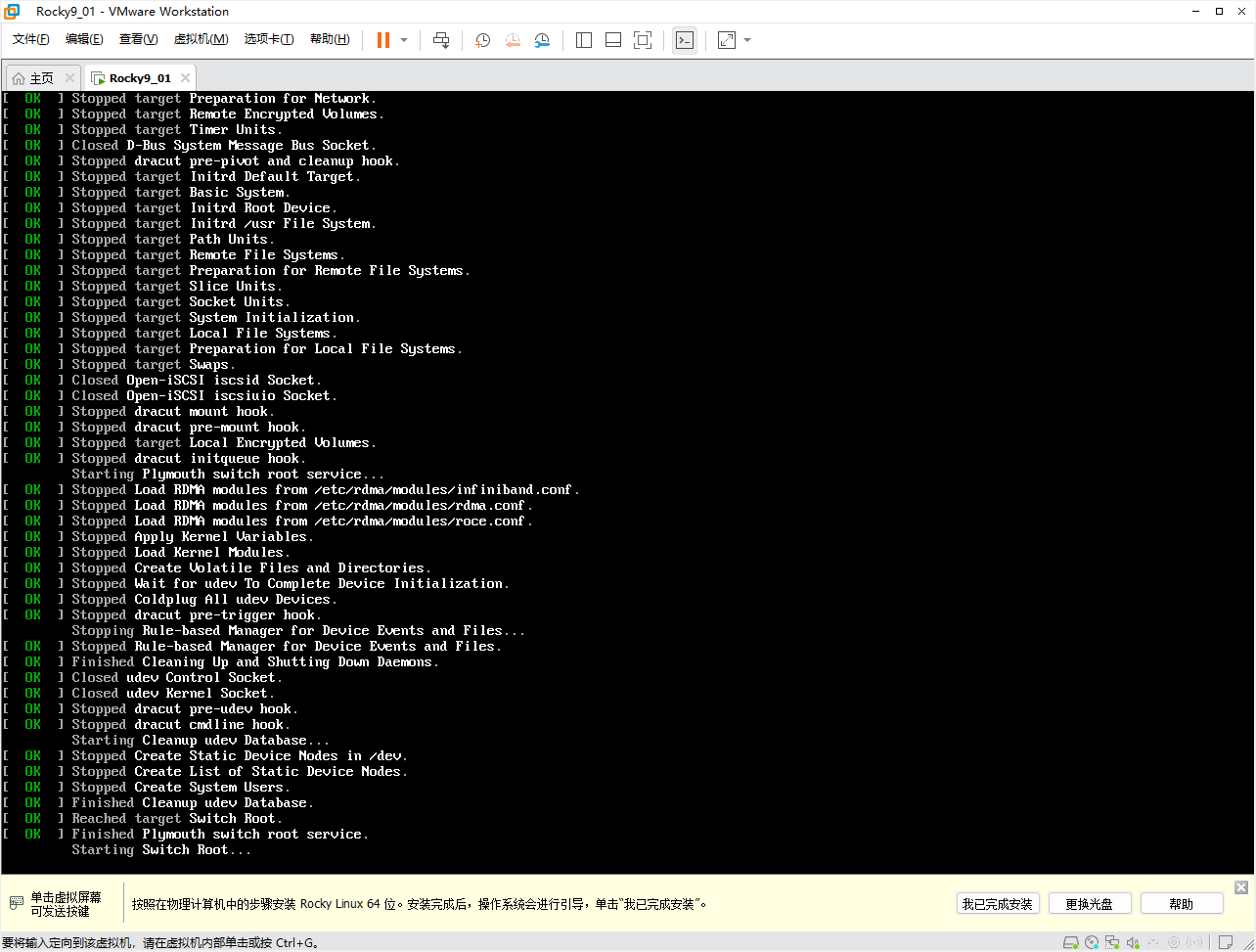Expand the stretch display dropdown arrow

pos(747,40)
